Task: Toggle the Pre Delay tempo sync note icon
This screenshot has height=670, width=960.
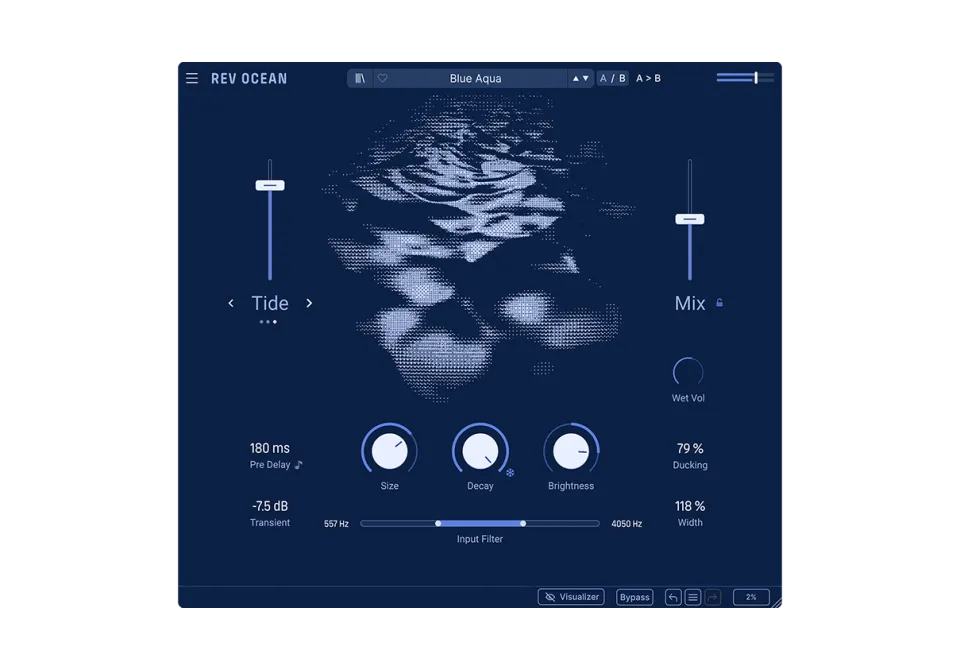Action: pyautogui.click(x=298, y=465)
